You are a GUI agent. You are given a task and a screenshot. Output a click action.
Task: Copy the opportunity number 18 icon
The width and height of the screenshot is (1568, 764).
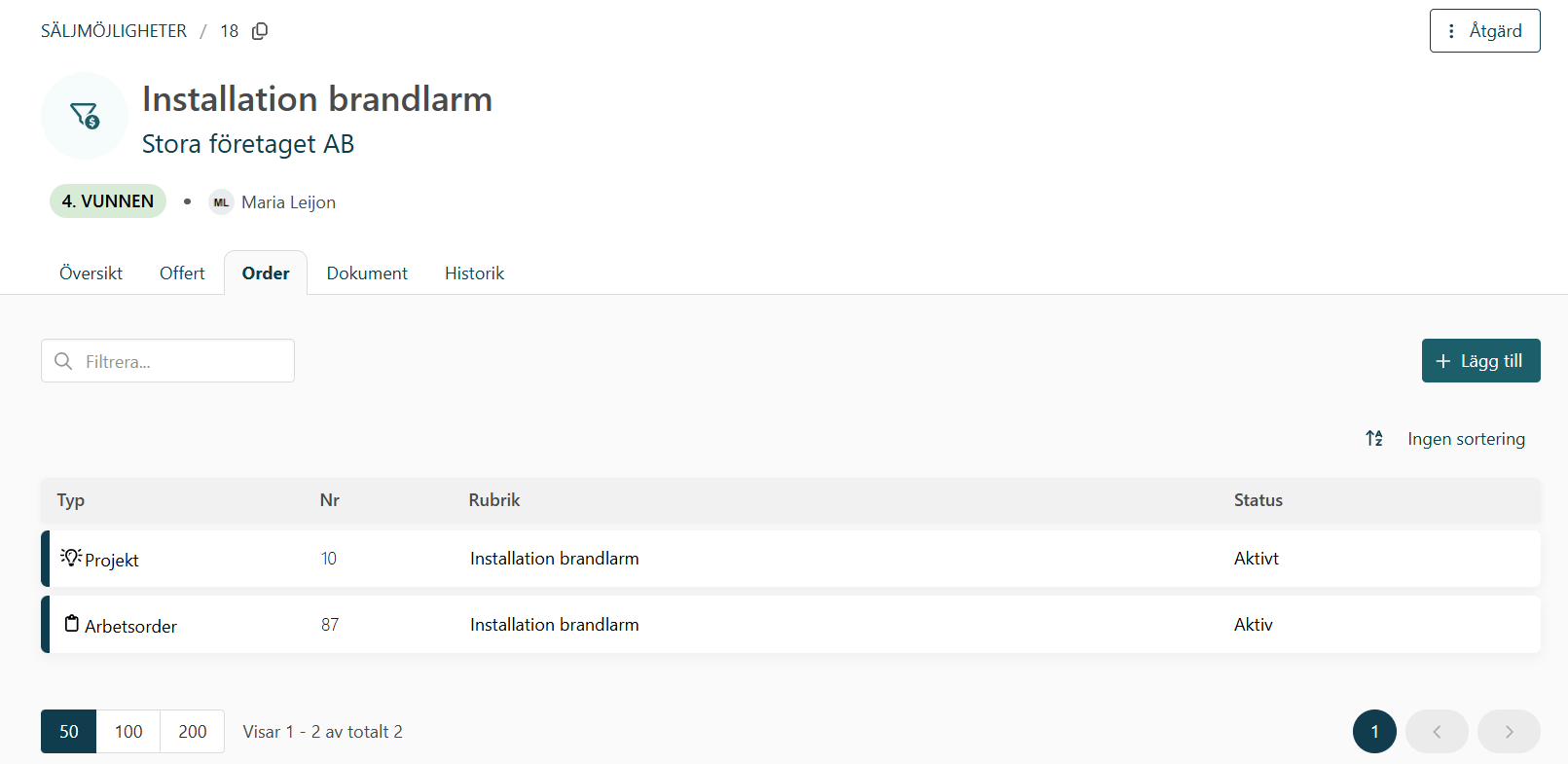(x=260, y=31)
